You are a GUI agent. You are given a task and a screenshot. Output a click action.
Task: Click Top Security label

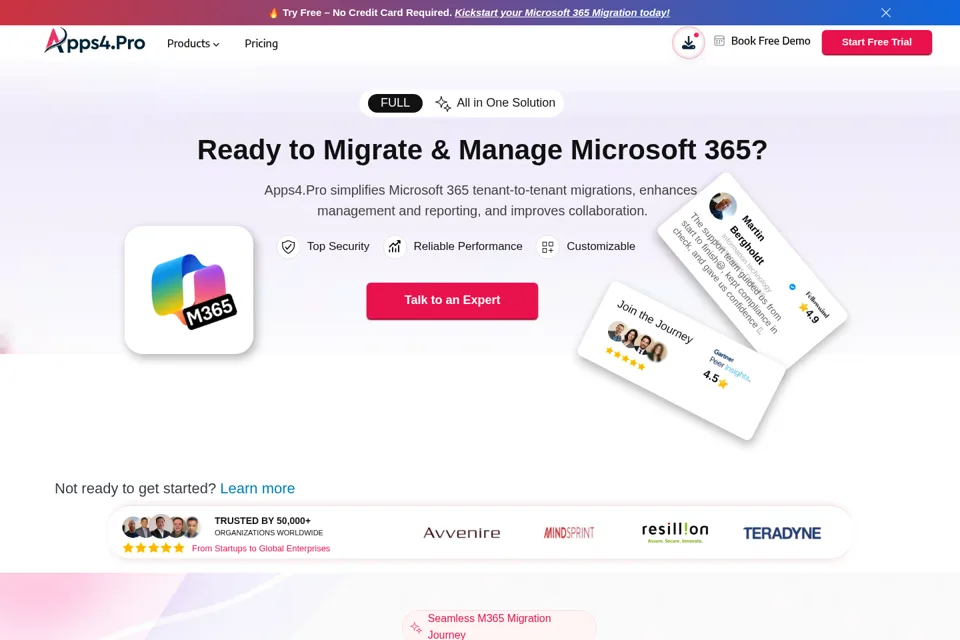click(x=338, y=246)
